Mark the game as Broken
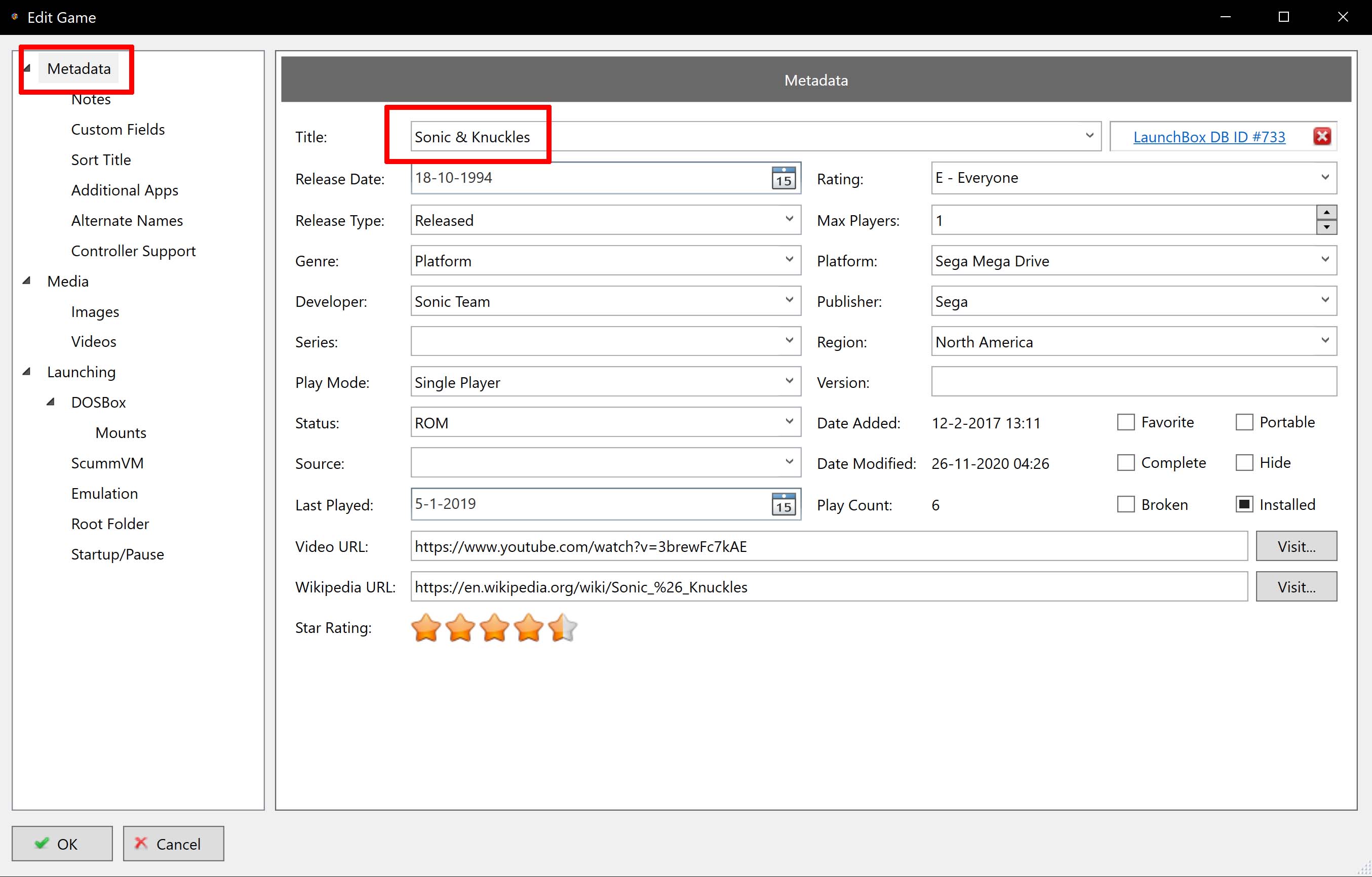The height and width of the screenshot is (877, 1372). coord(1125,504)
